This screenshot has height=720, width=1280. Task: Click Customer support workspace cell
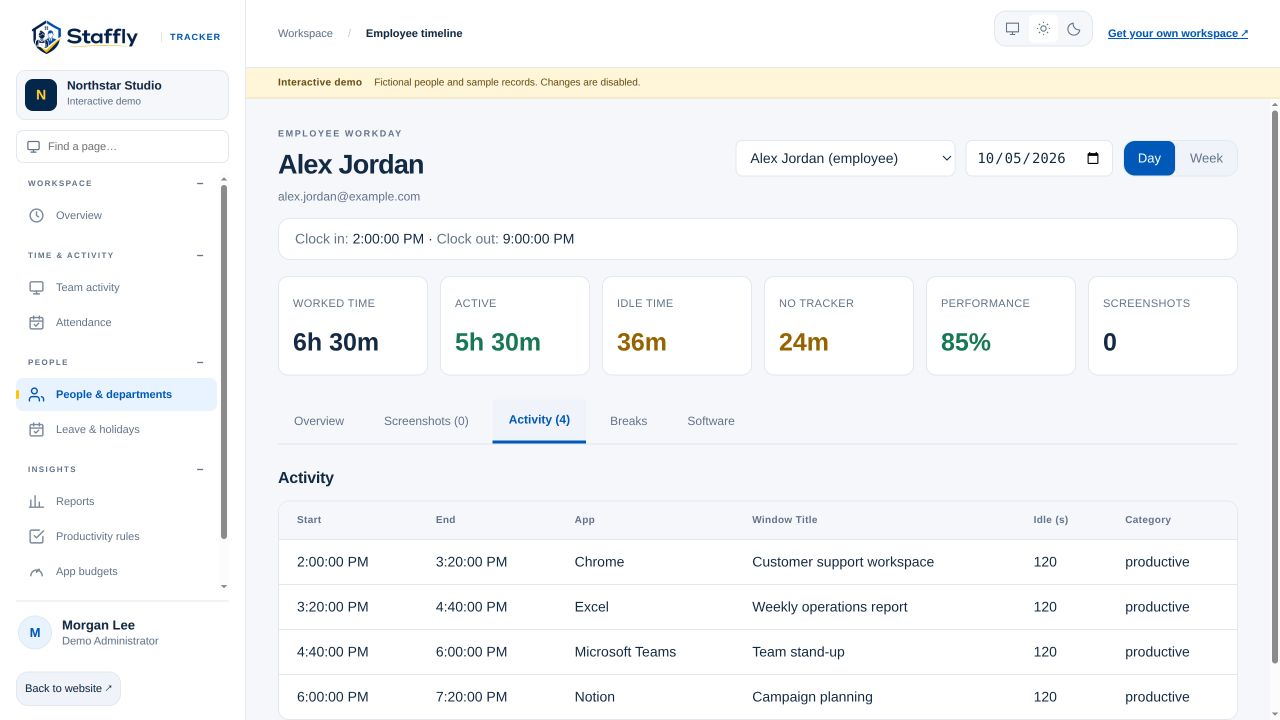(843, 562)
